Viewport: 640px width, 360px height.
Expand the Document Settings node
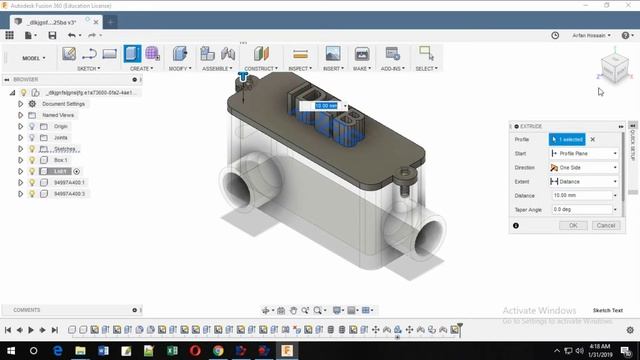click(20, 104)
